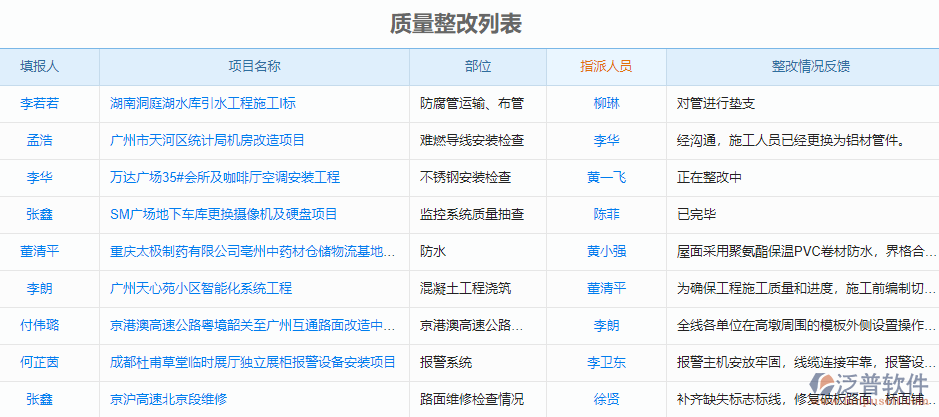Click the 填报人 column header
This screenshot has height=417, width=939.
click(40, 66)
